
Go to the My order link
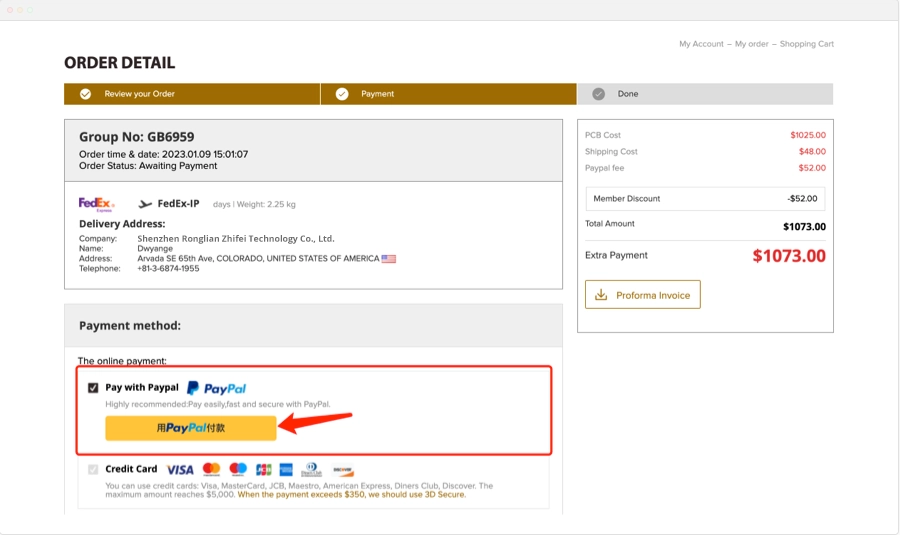(751, 44)
